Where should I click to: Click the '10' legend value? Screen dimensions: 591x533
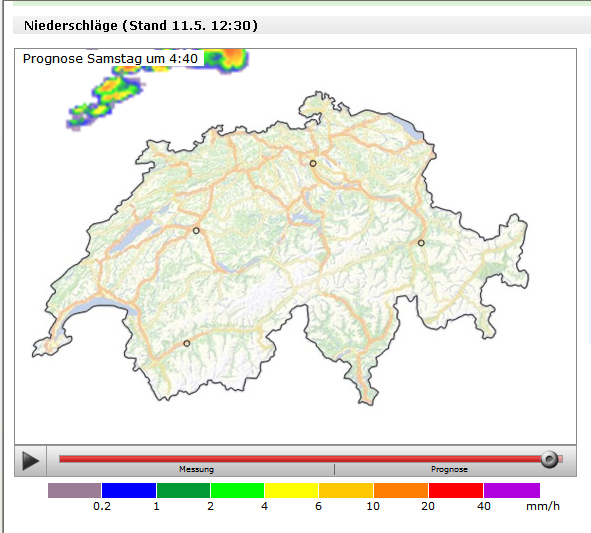tap(373, 506)
